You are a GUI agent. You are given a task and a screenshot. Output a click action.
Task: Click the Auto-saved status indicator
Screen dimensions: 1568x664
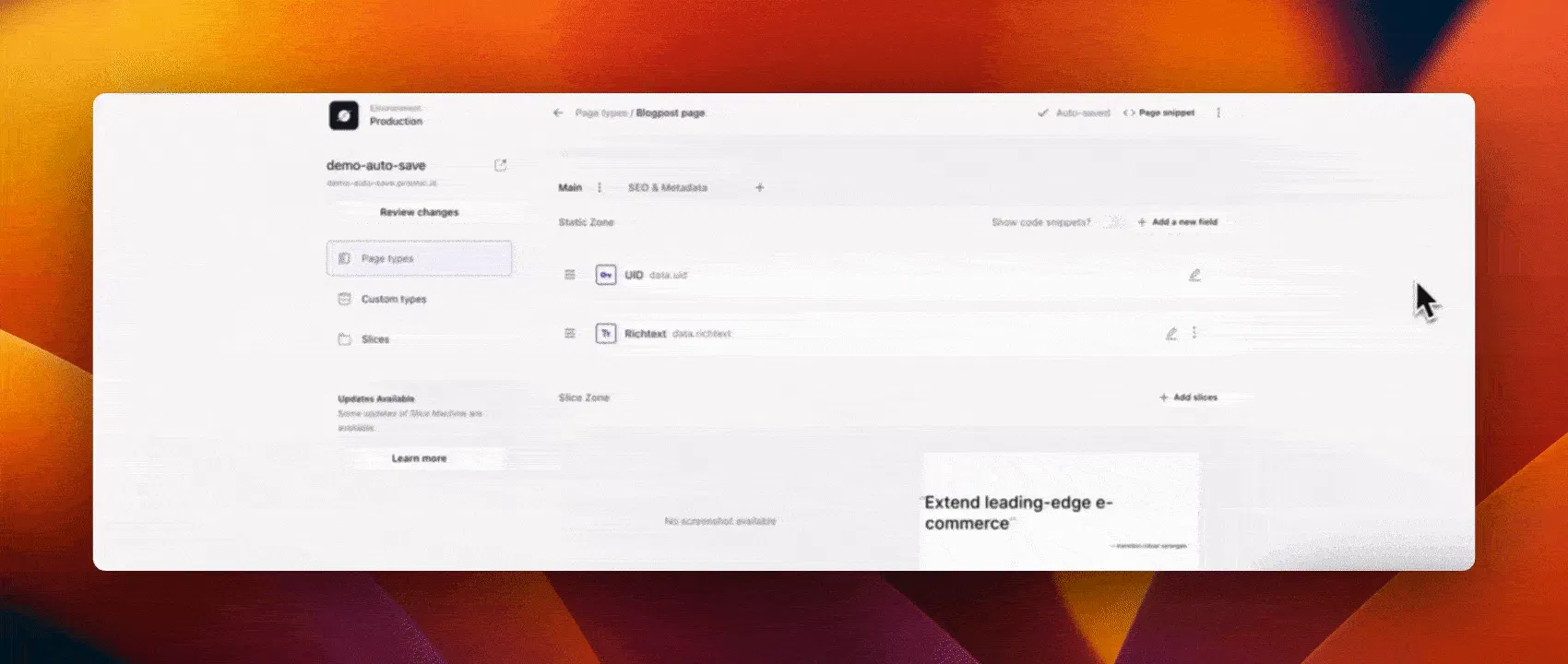point(1075,113)
